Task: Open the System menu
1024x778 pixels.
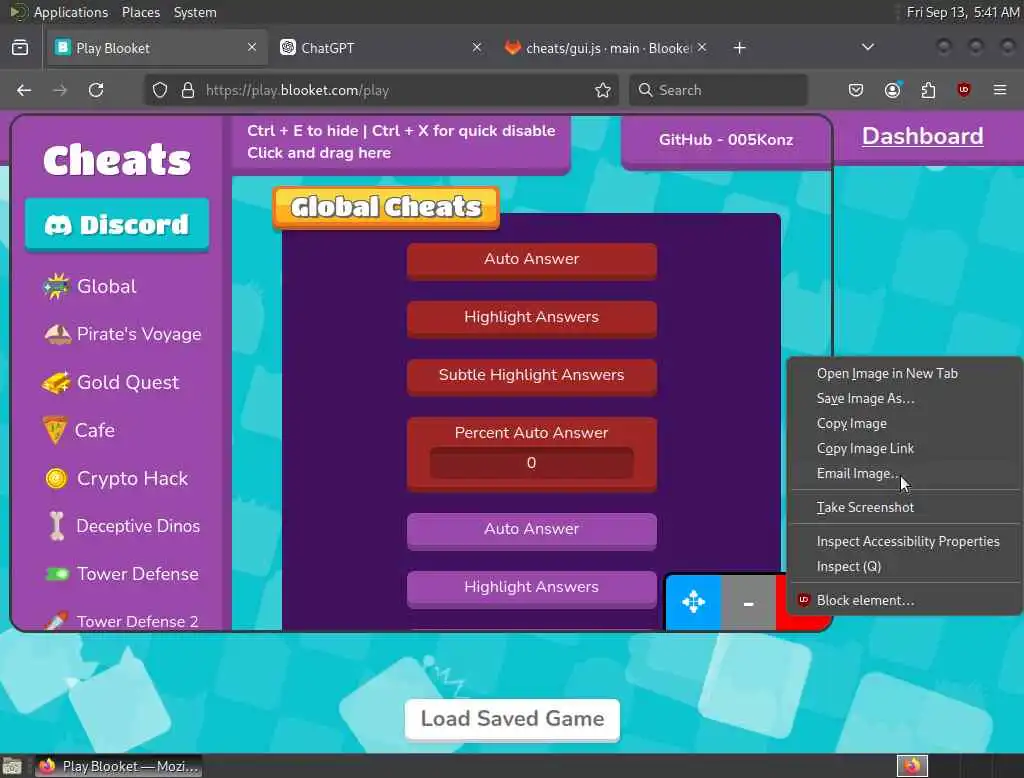Action: (195, 12)
